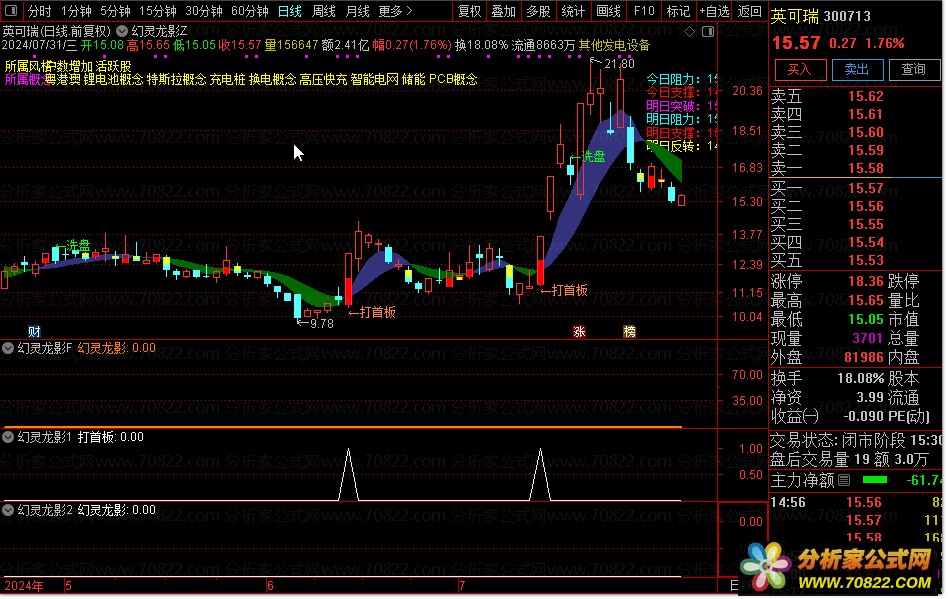Switch to the 5分钟 chart period

point(115,11)
